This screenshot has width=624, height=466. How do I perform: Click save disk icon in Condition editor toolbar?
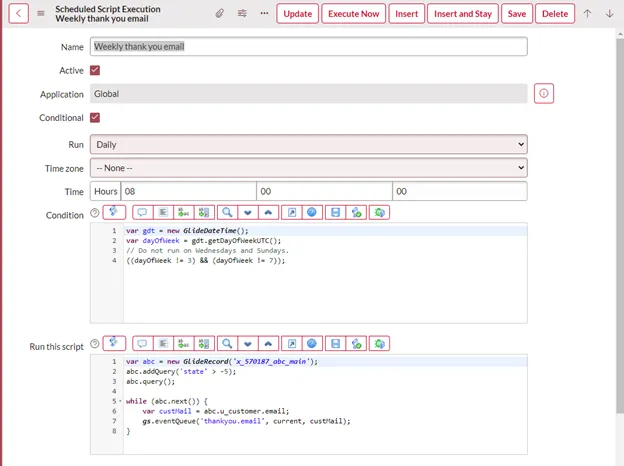335,213
